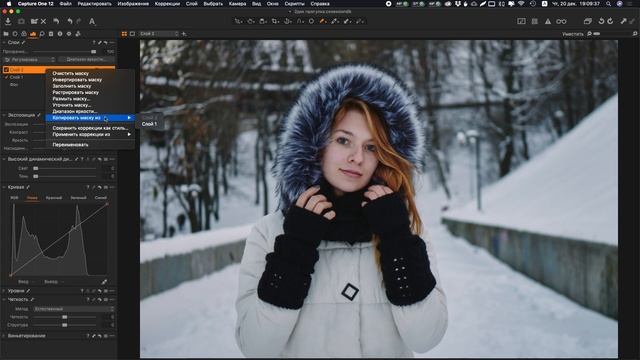The image size is (640, 360).
Task: Toggle the Слой 1 layer checkmark
Action: pos(6,77)
